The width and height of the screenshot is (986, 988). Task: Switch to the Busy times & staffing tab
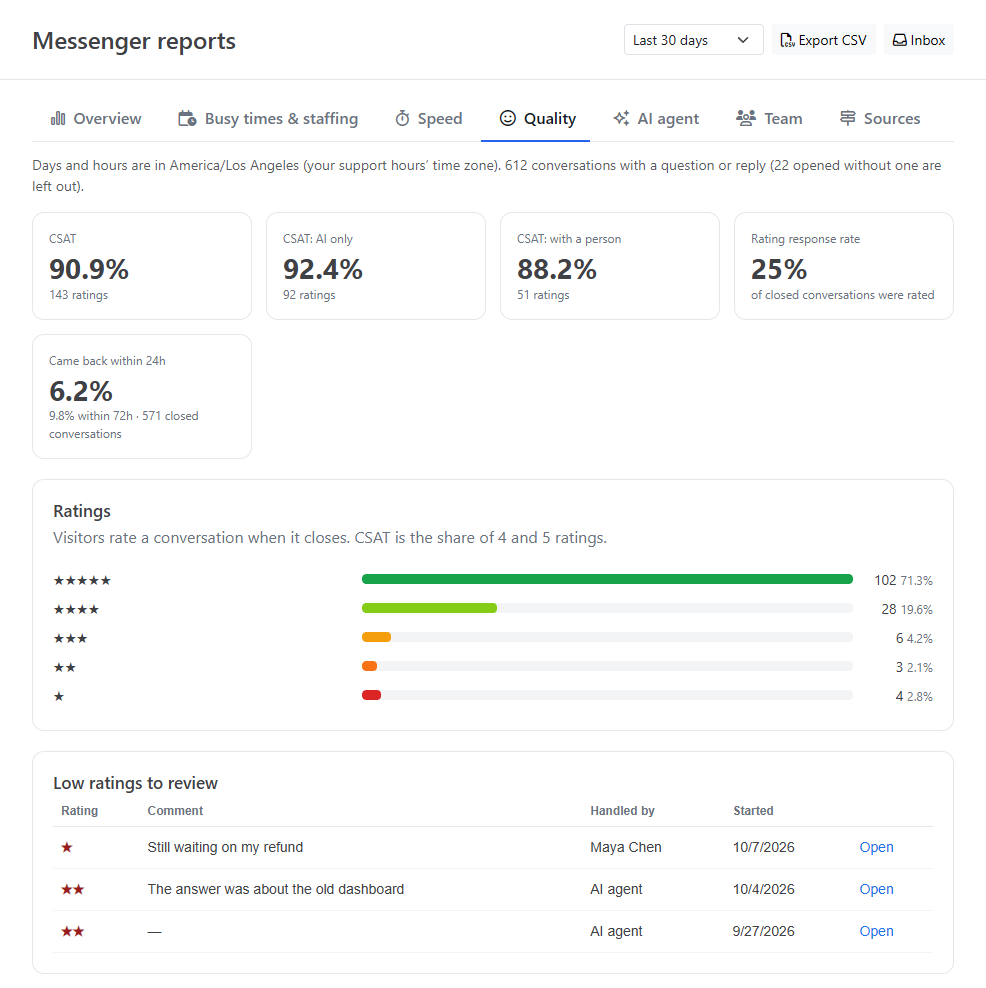[x=268, y=118]
